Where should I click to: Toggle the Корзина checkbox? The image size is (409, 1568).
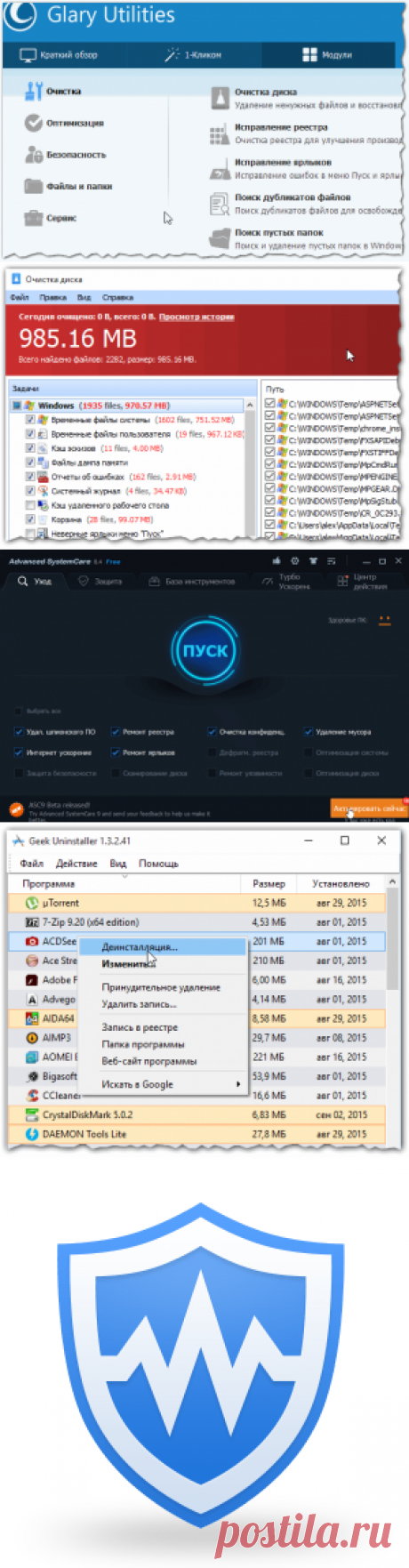tap(30, 519)
